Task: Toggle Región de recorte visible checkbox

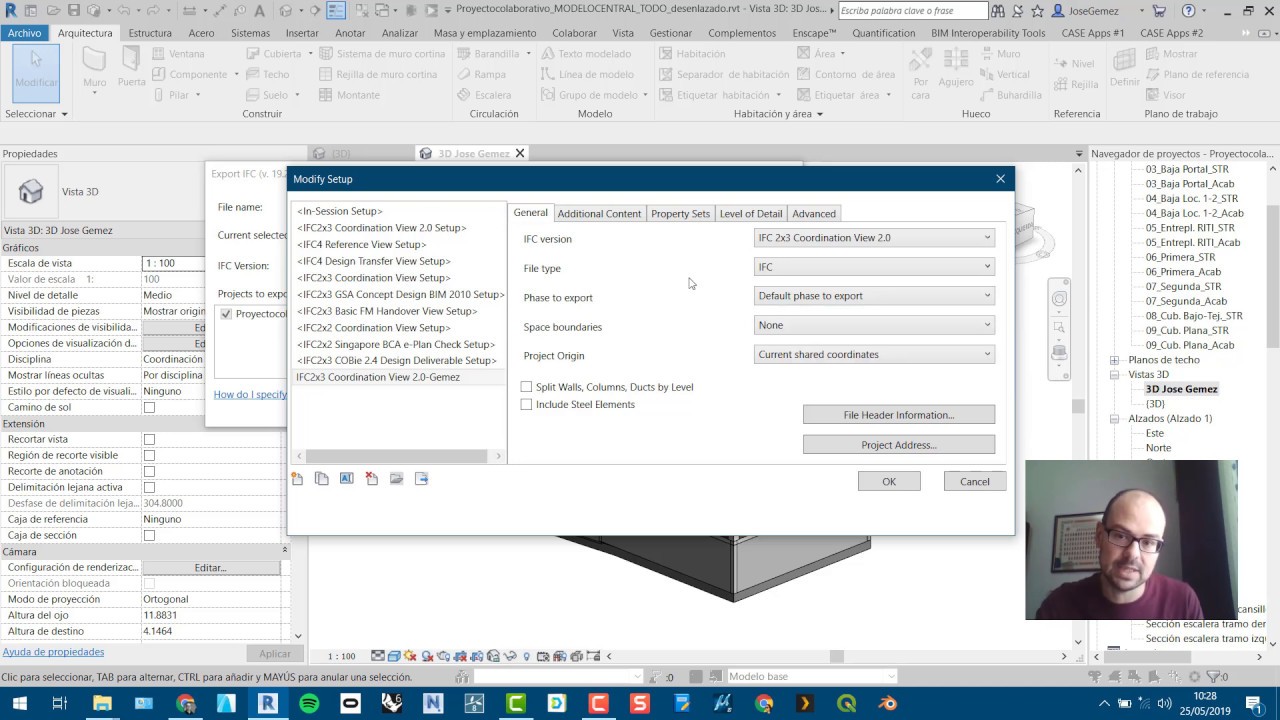Action: (x=149, y=456)
